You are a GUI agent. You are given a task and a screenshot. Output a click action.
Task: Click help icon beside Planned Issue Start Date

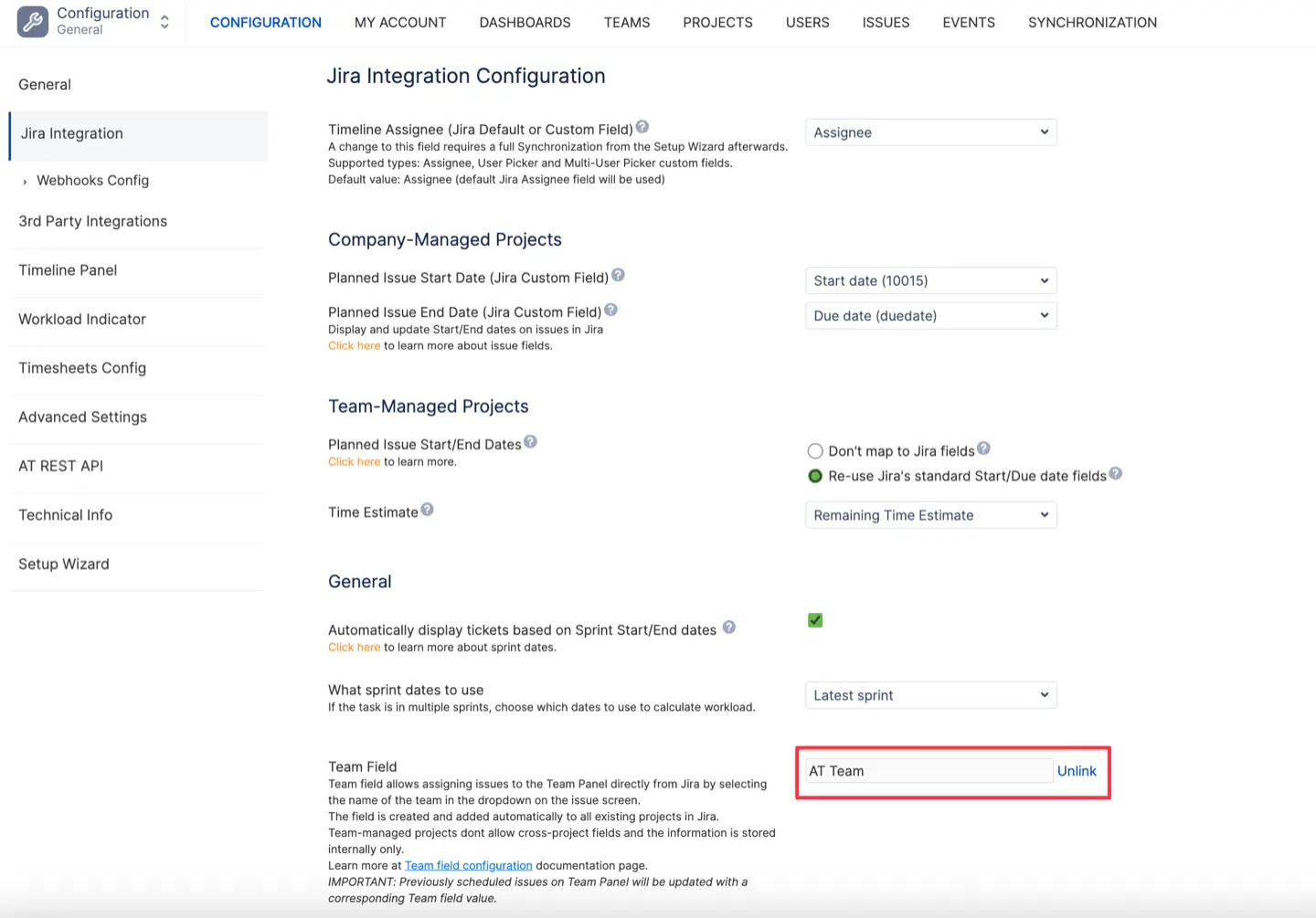pos(618,275)
